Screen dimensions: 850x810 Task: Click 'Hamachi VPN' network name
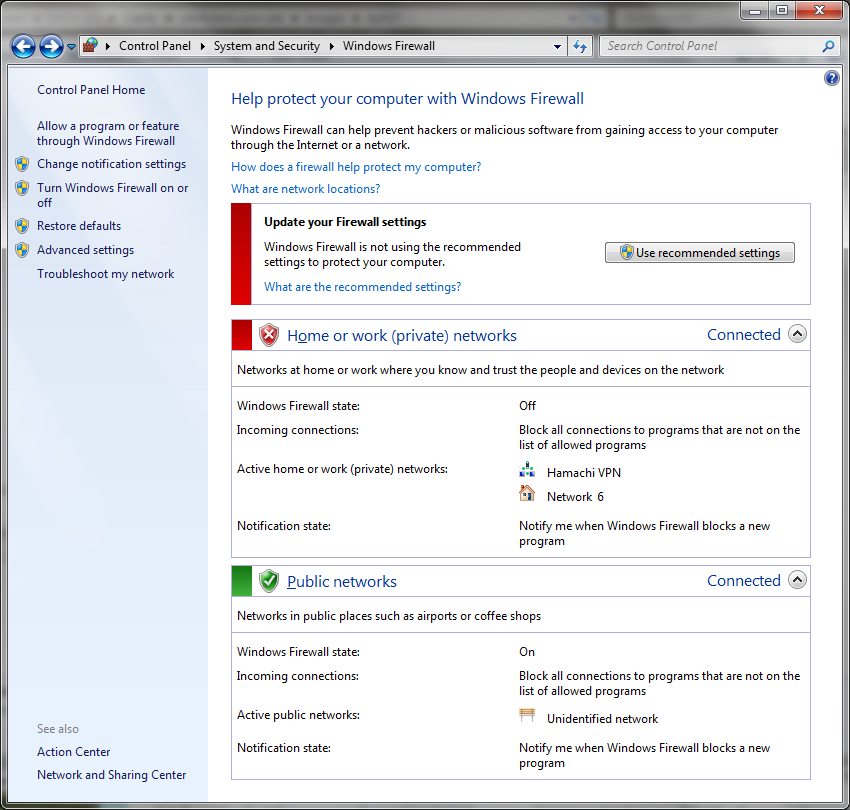coord(584,473)
